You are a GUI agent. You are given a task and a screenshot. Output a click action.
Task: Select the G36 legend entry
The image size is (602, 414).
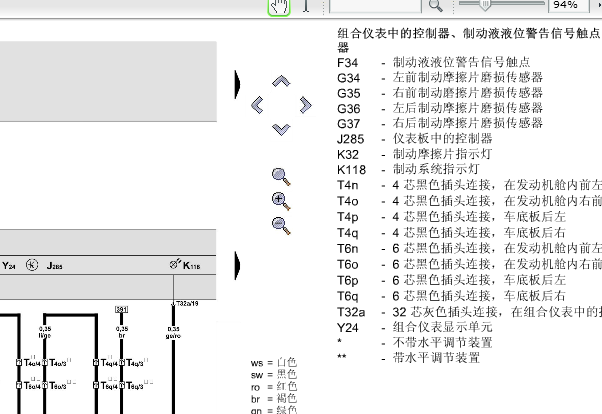[x=440, y=108]
